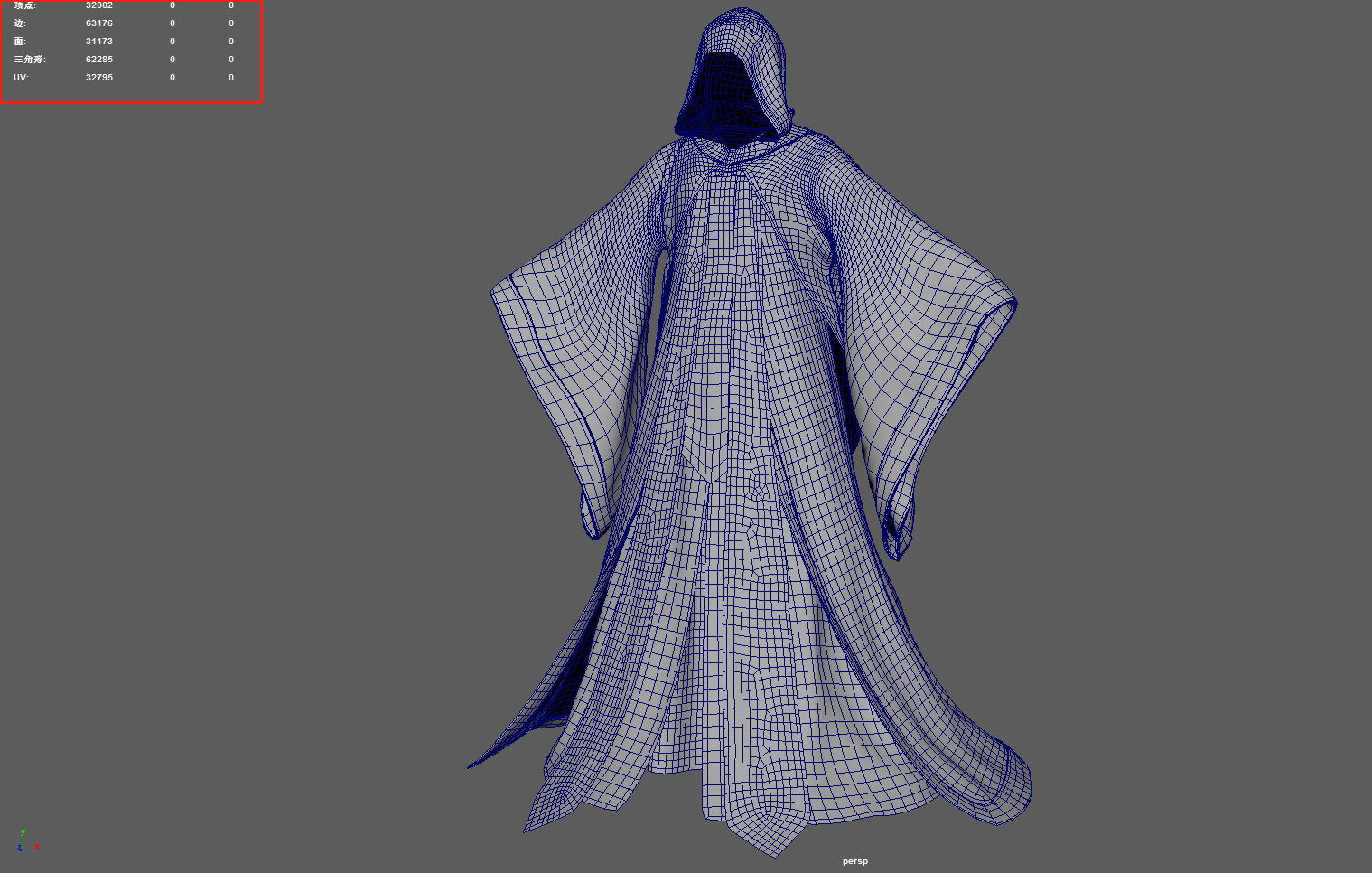Click the 边 (edges) row of the HUD display
Image resolution: width=1372 pixels, height=873 pixels.
19,23
